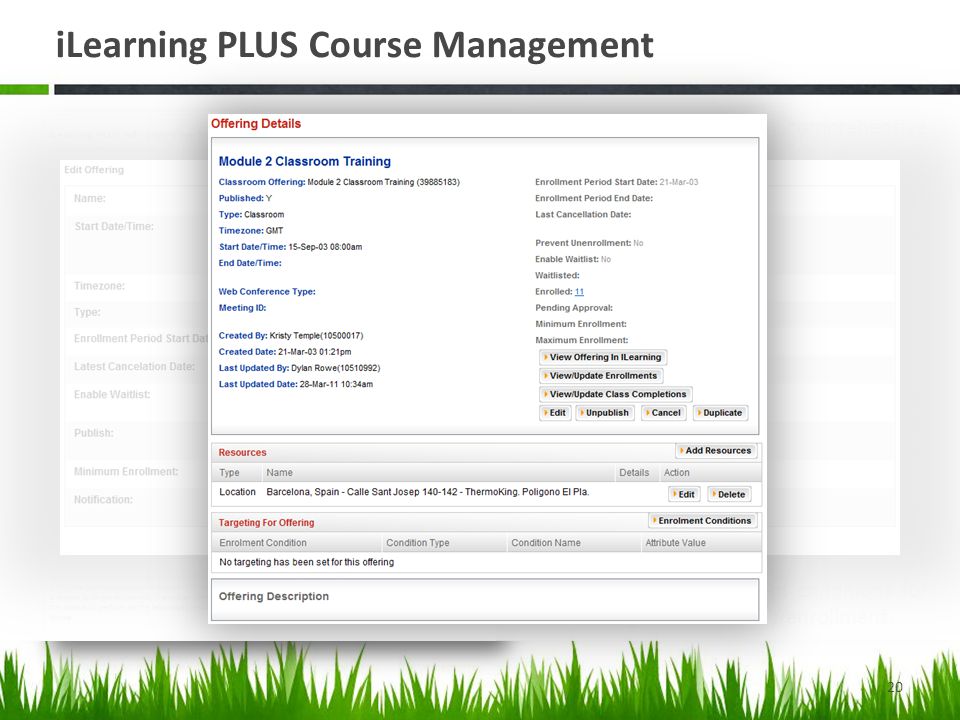Click the 'Enrollment Period End Date:' label

pyautogui.click(x=594, y=198)
